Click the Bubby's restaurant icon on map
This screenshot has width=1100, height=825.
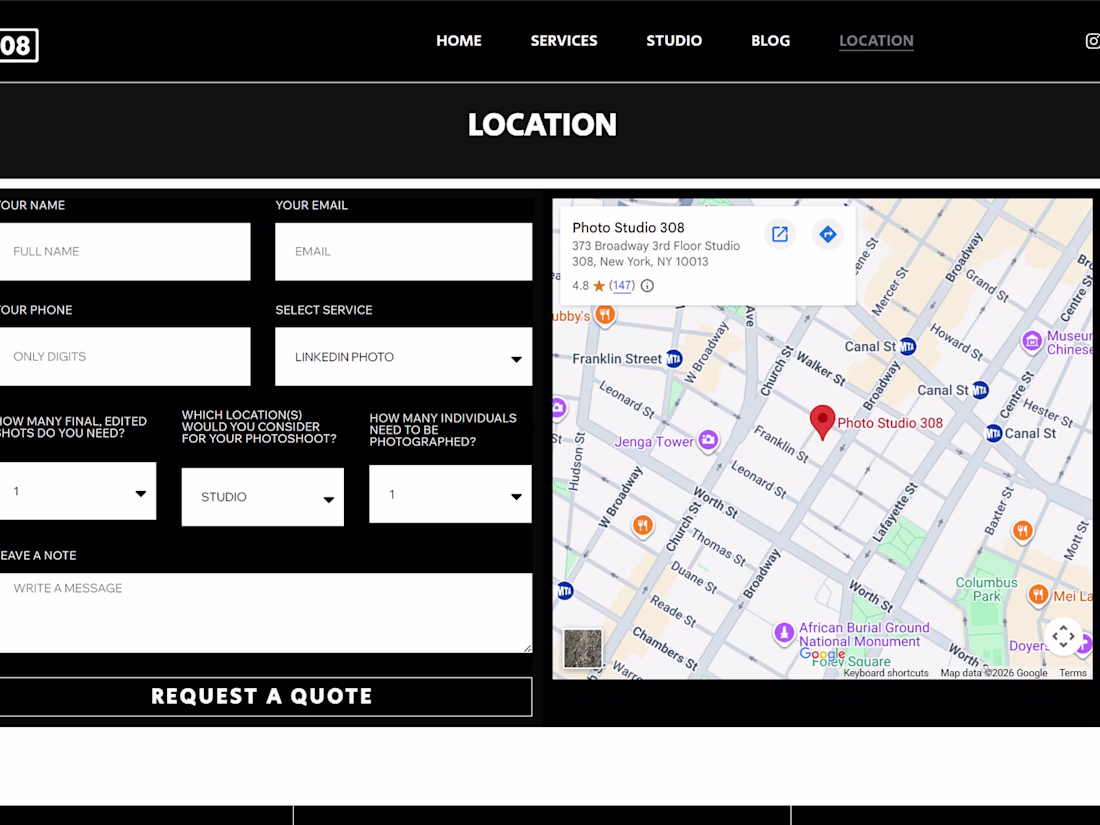pyautogui.click(x=605, y=315)
